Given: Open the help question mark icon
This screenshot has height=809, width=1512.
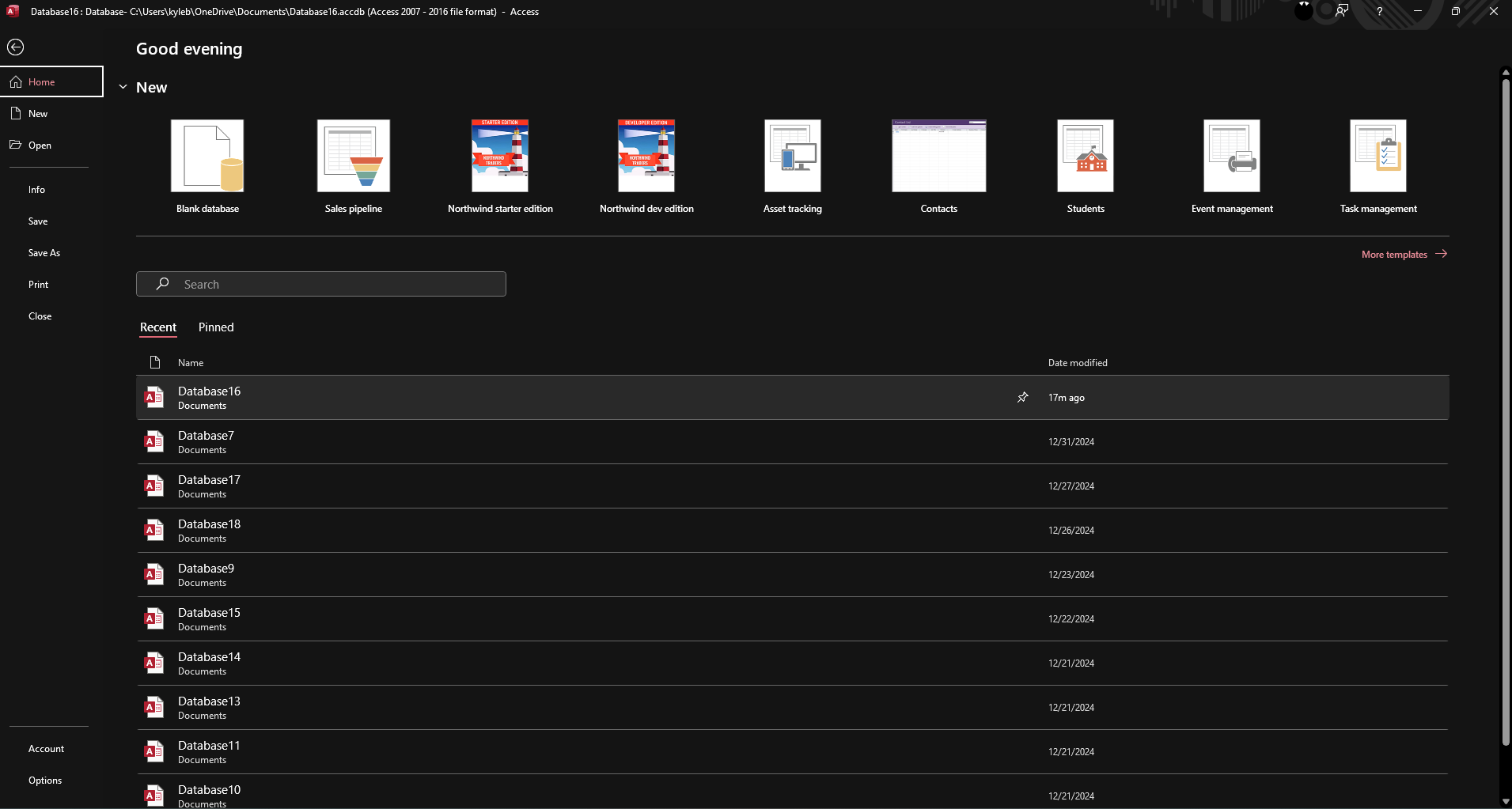Looking at the screenshot, I should (x=1379, y=11).
